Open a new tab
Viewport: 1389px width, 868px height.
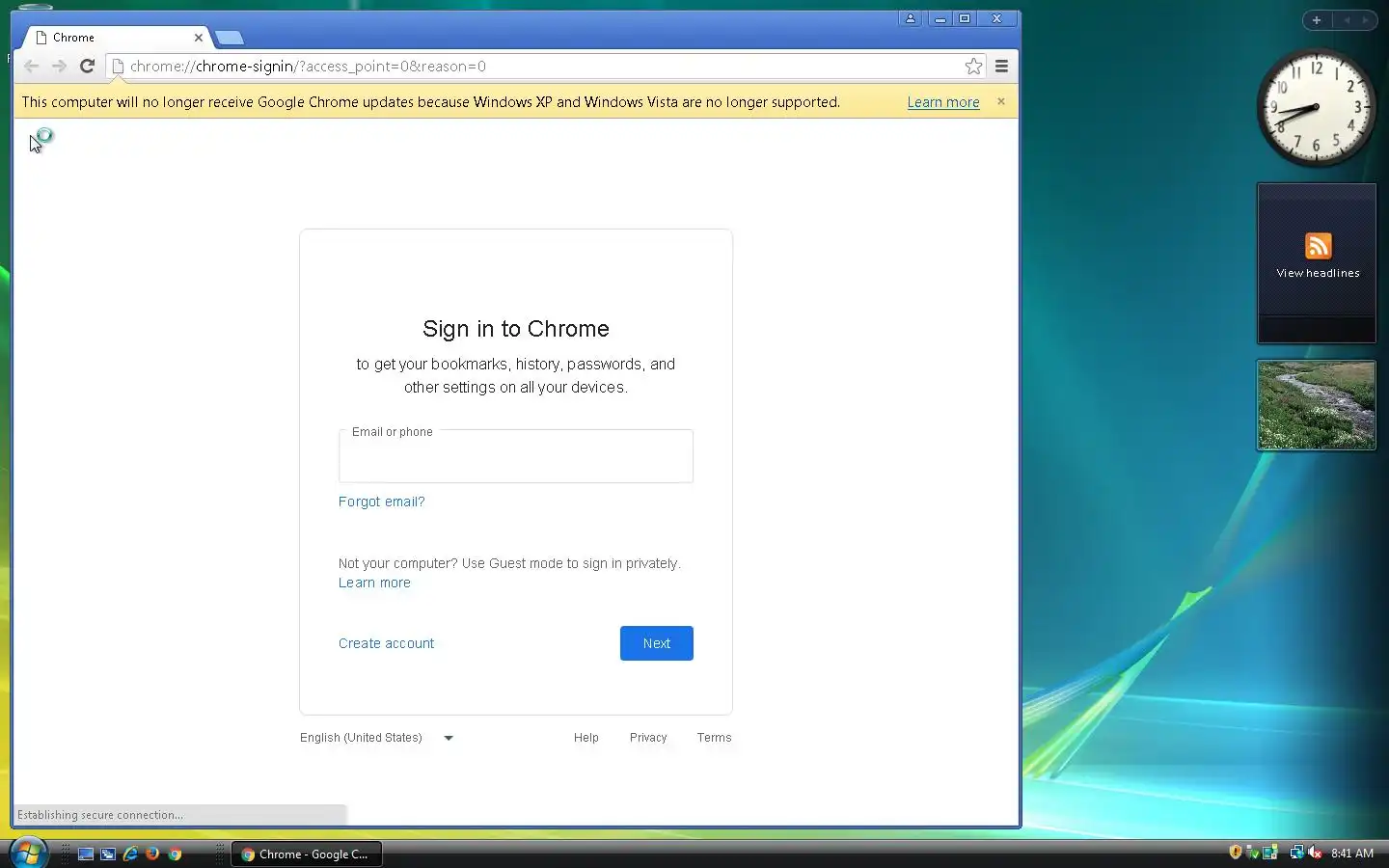(230, 38)
